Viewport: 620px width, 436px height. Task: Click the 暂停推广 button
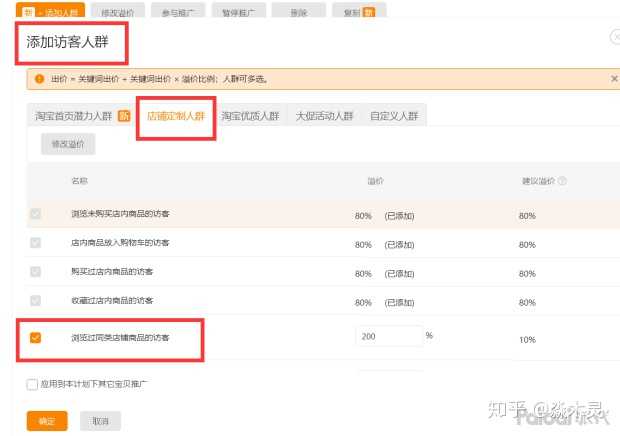238,11
